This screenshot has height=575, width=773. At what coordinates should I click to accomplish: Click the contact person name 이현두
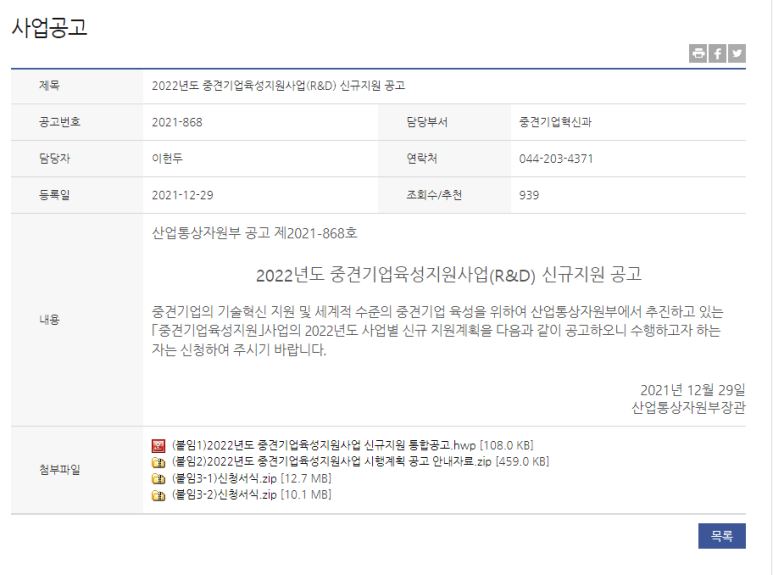pos(167,158)
